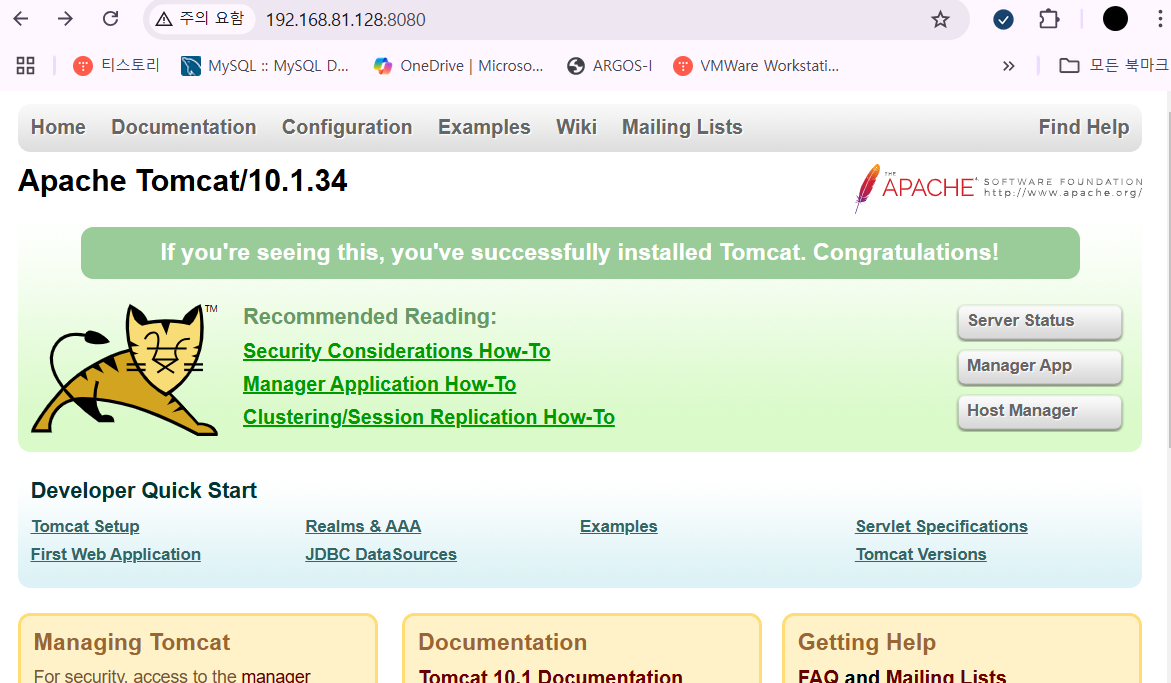Open the Documentation nav item
Viewport: 1171px width, 683px height.
point(184,127)
